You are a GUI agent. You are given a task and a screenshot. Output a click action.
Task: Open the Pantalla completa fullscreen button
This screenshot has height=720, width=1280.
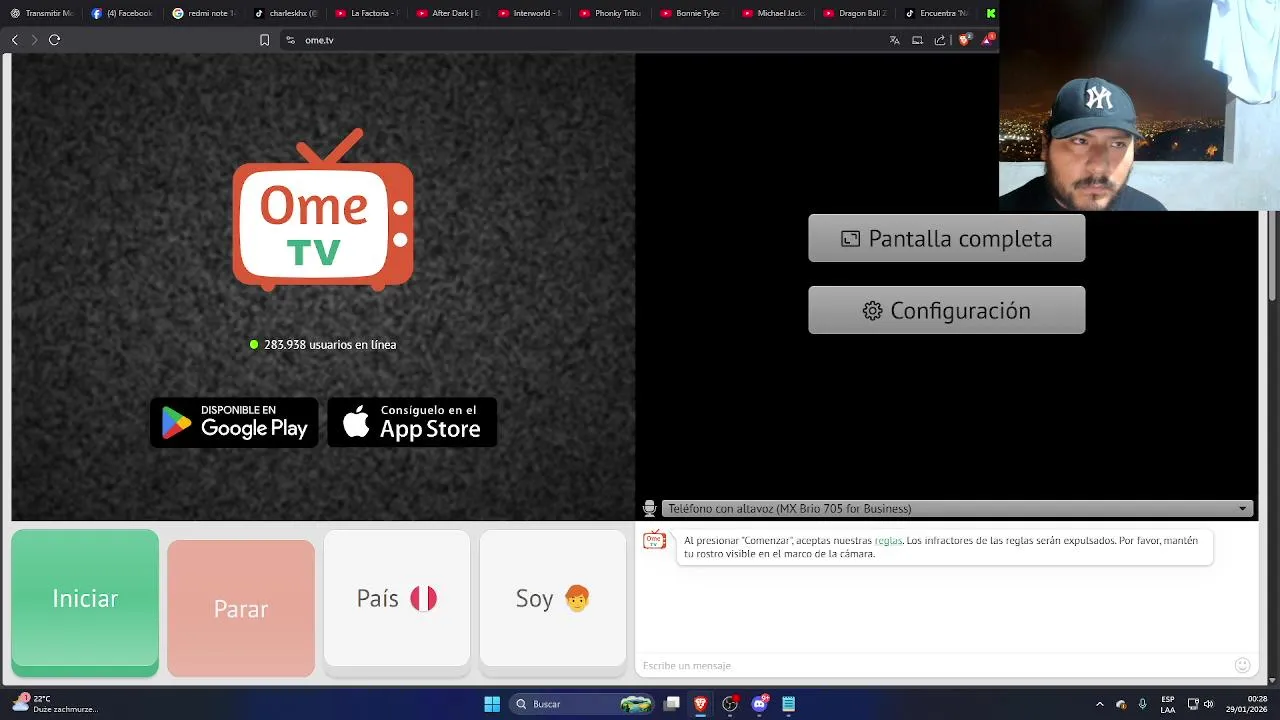click(x=946, y=238)
